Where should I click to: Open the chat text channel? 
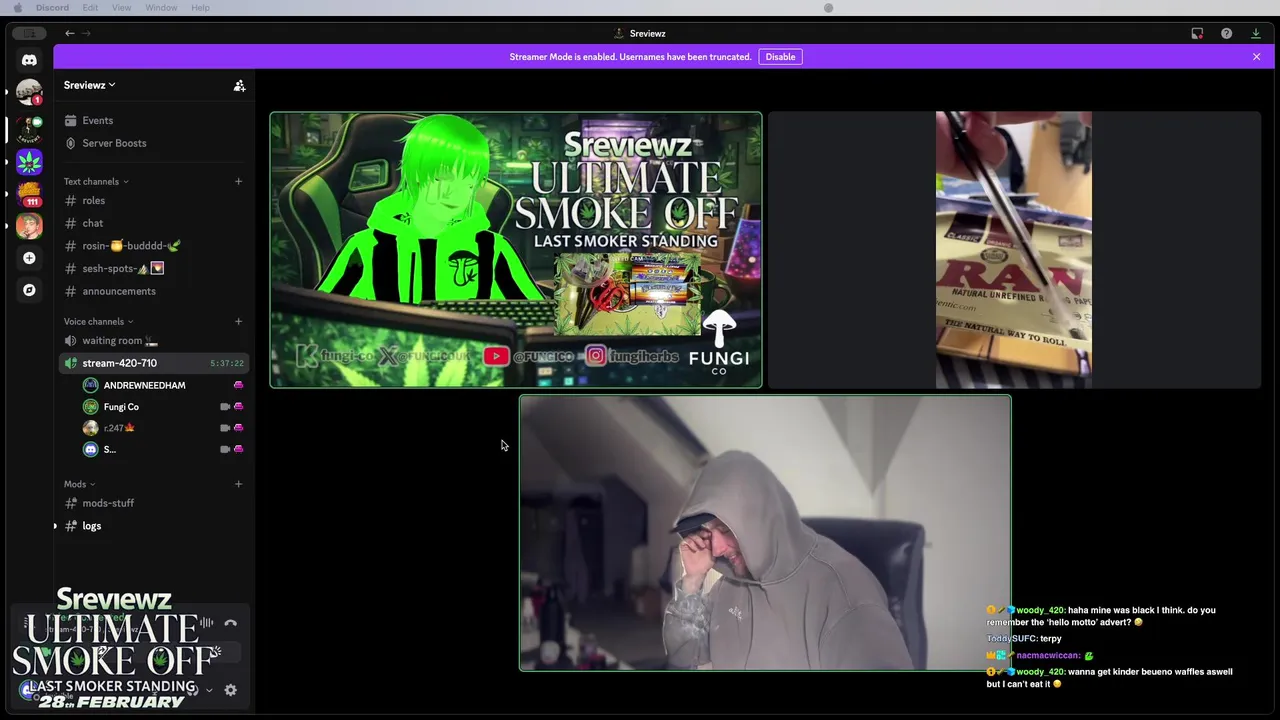[152, 223]
